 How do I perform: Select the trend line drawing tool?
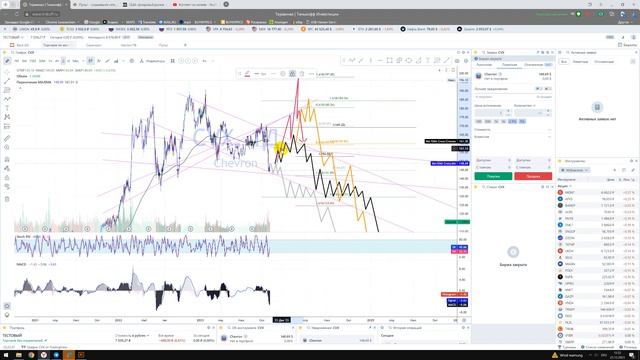click(7, 81)
